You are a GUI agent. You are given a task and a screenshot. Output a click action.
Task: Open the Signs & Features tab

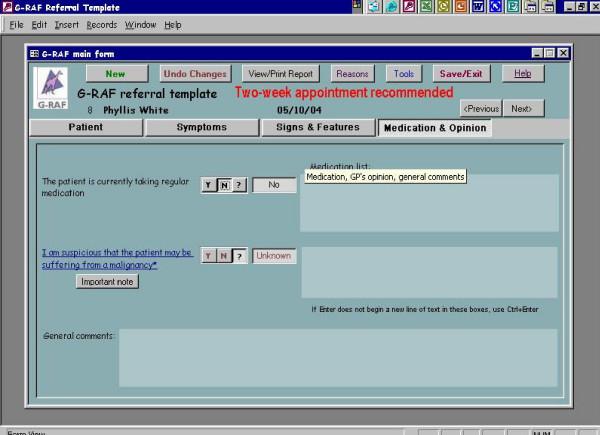pos(317,128)
